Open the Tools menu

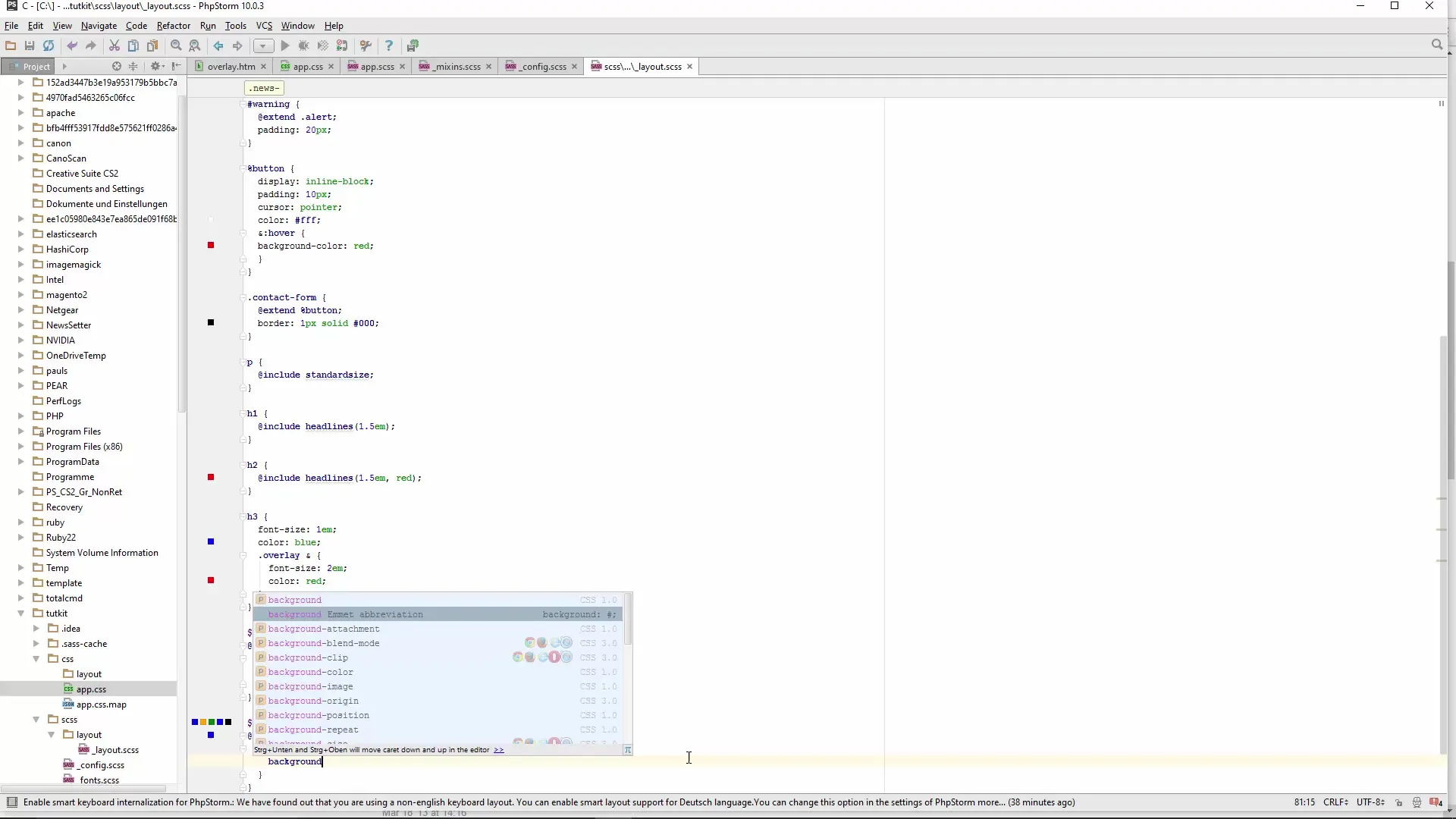coord(235,25)
